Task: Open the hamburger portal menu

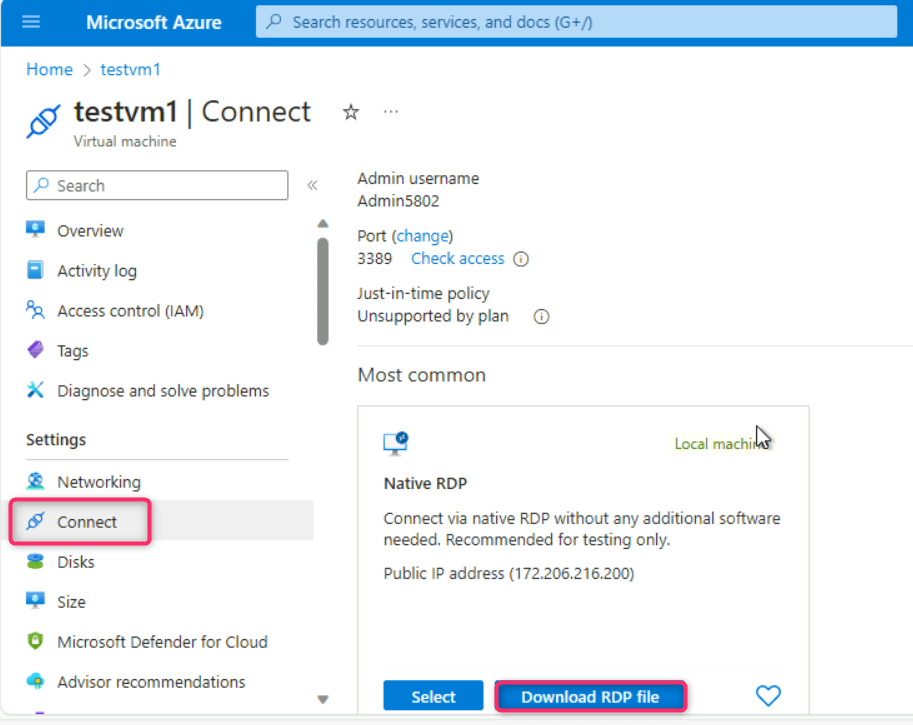Action: pos(31,22)
